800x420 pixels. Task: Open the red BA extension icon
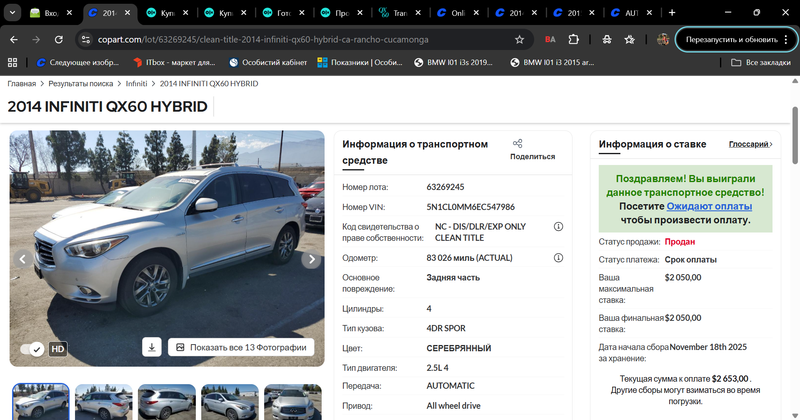point(550,39)
